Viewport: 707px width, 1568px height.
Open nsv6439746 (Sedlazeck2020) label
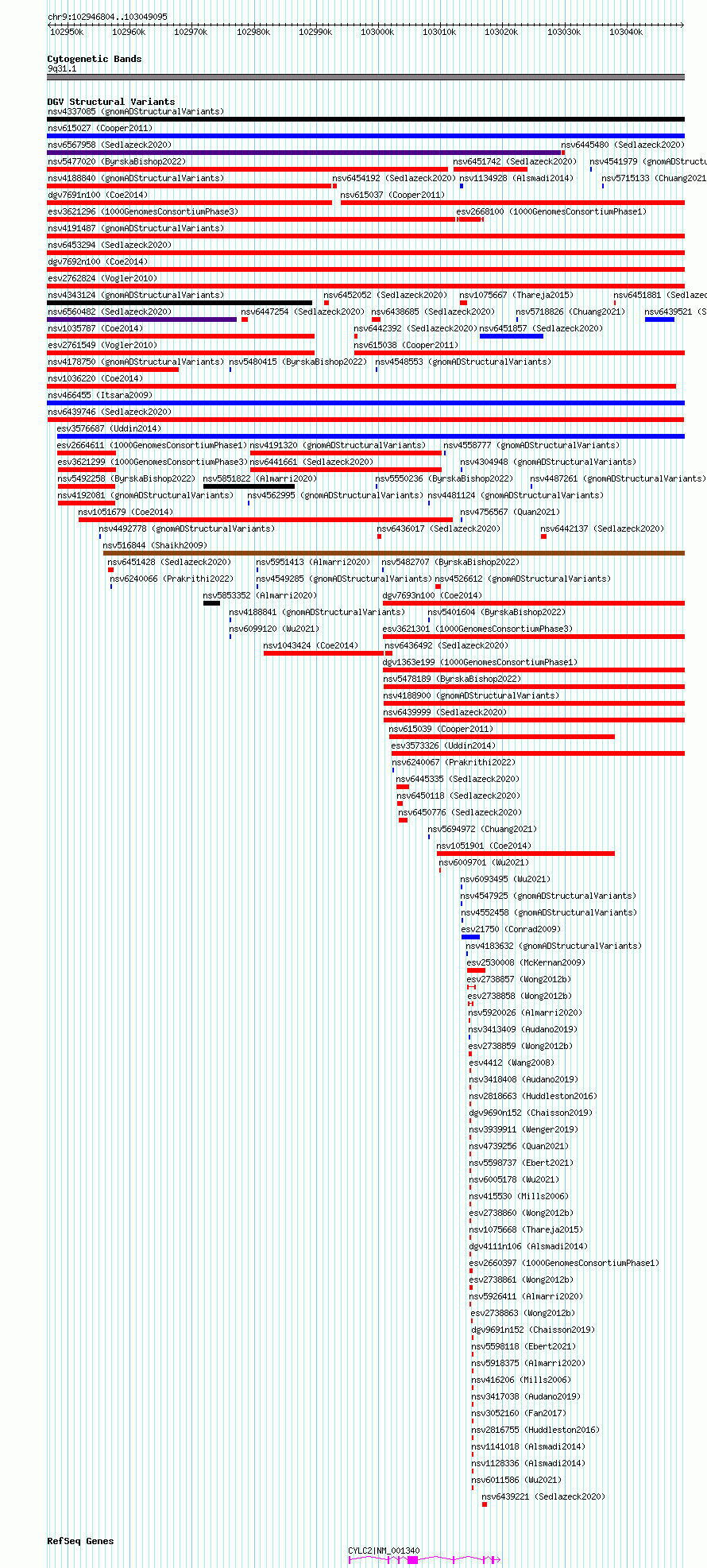(x=110, y=412)
